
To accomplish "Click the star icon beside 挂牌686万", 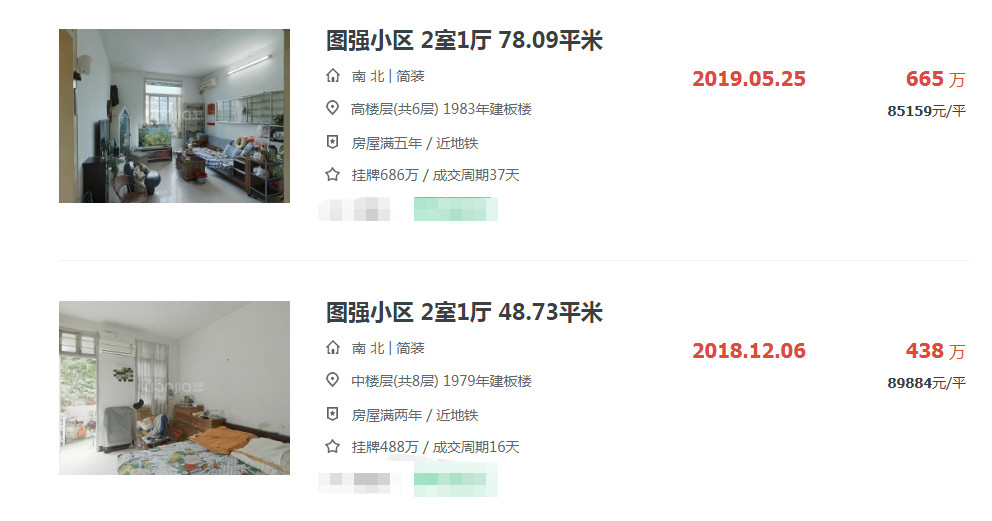I will [x=333, y=175].
